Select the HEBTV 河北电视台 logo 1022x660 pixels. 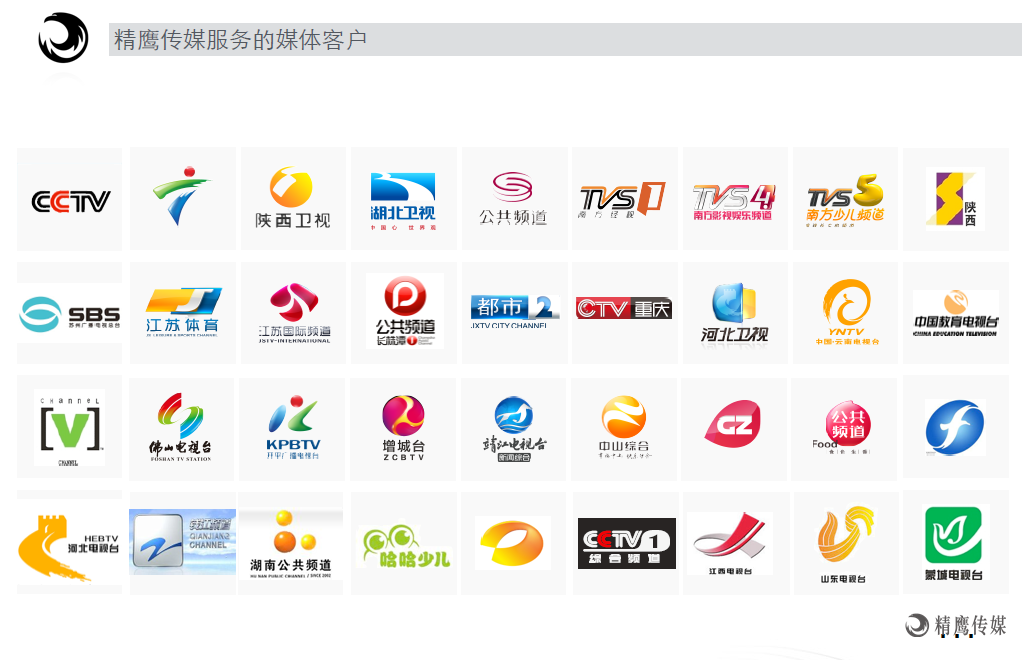(x=69, y=548)
